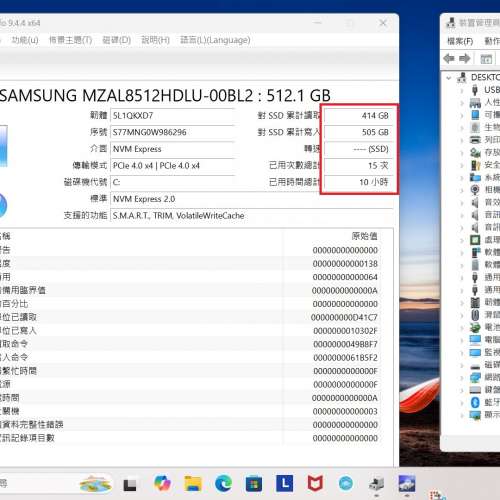Select the 監視 monitor icon
The width and height of the screenshot is (500, 500).
click(475, 352)
